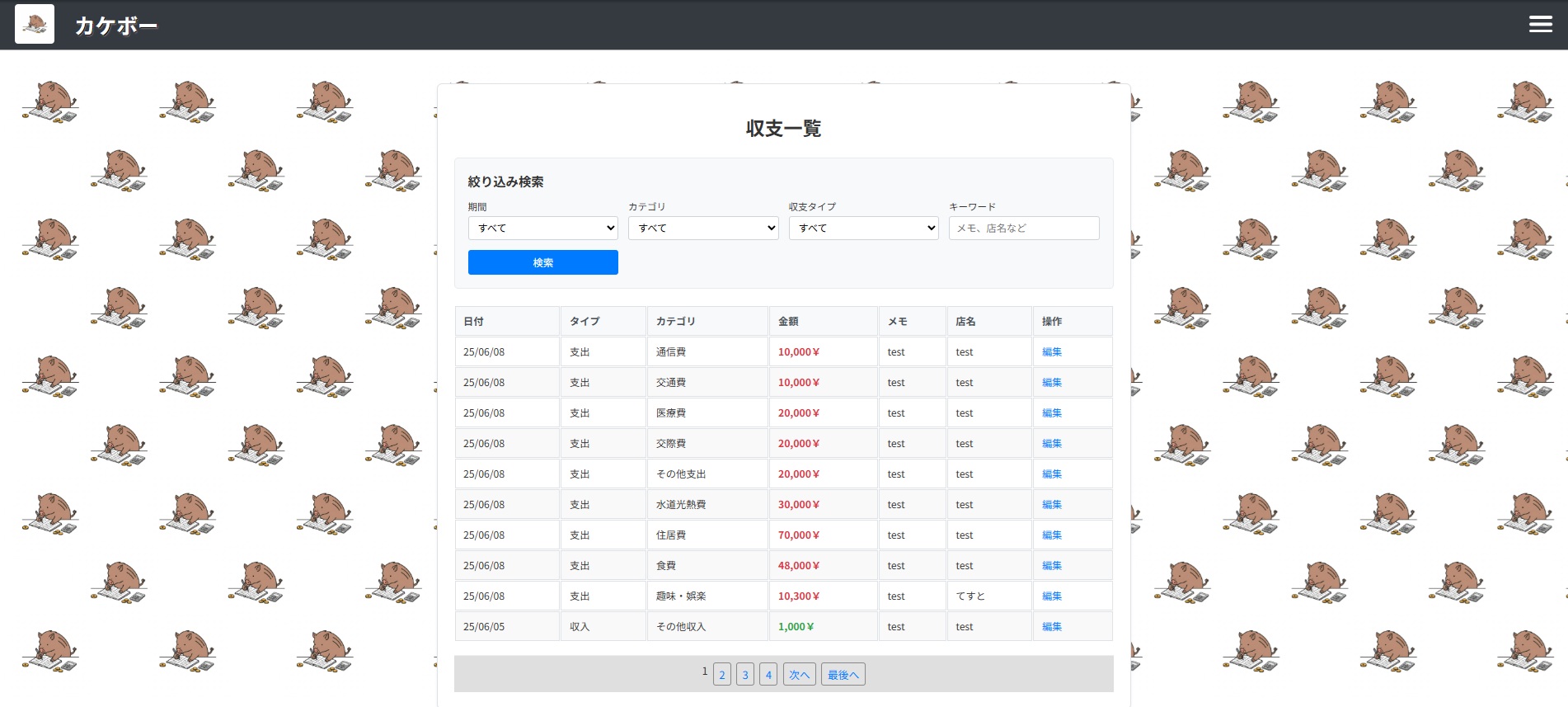Edit the その他支出 row via 編集

1052,474
